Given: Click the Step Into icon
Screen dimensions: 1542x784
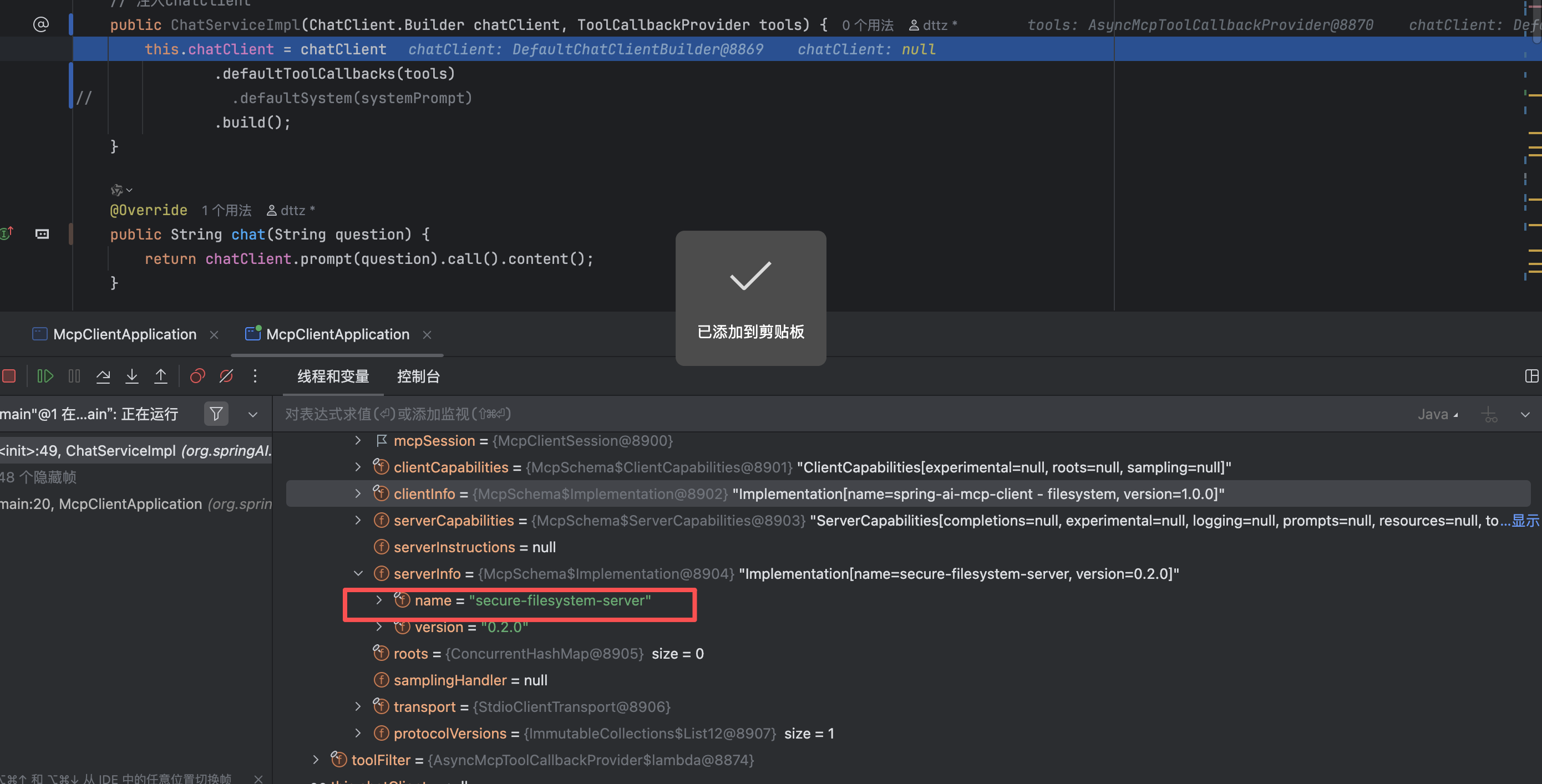Looking at the screenshot, I should (x=131, y=376).
